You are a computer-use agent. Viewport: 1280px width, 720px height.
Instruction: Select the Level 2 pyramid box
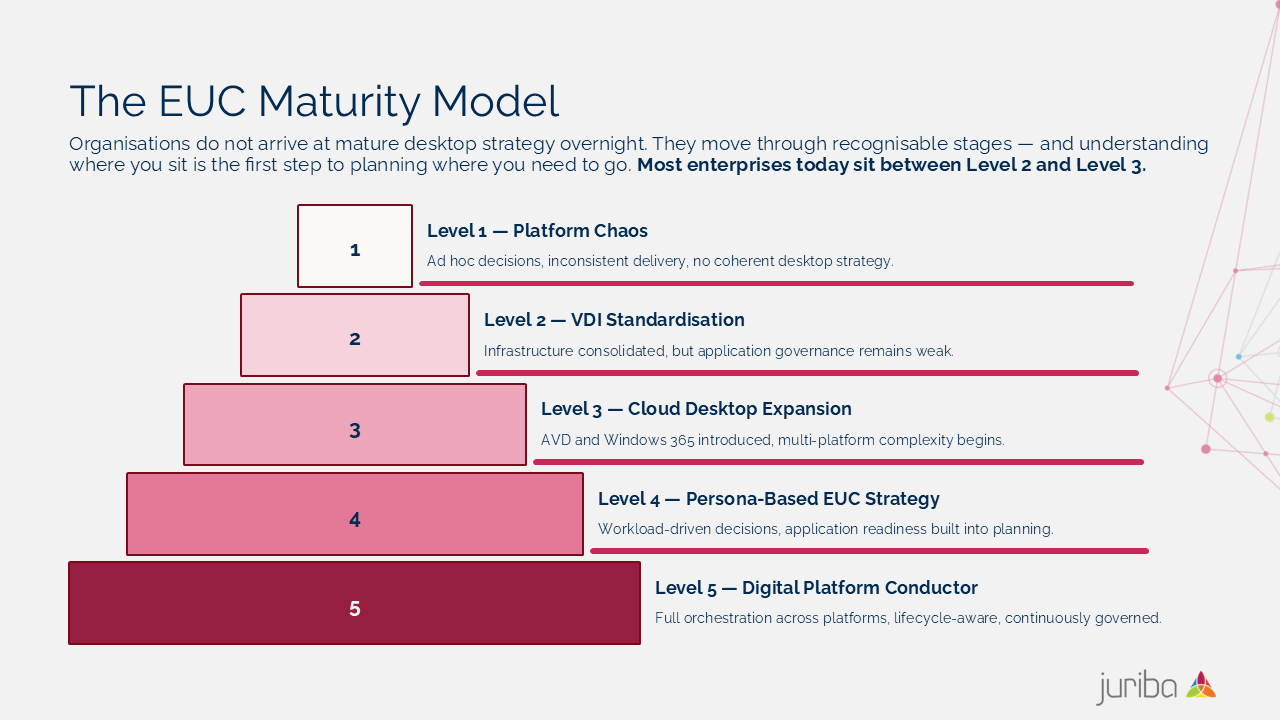coord(355,335)
